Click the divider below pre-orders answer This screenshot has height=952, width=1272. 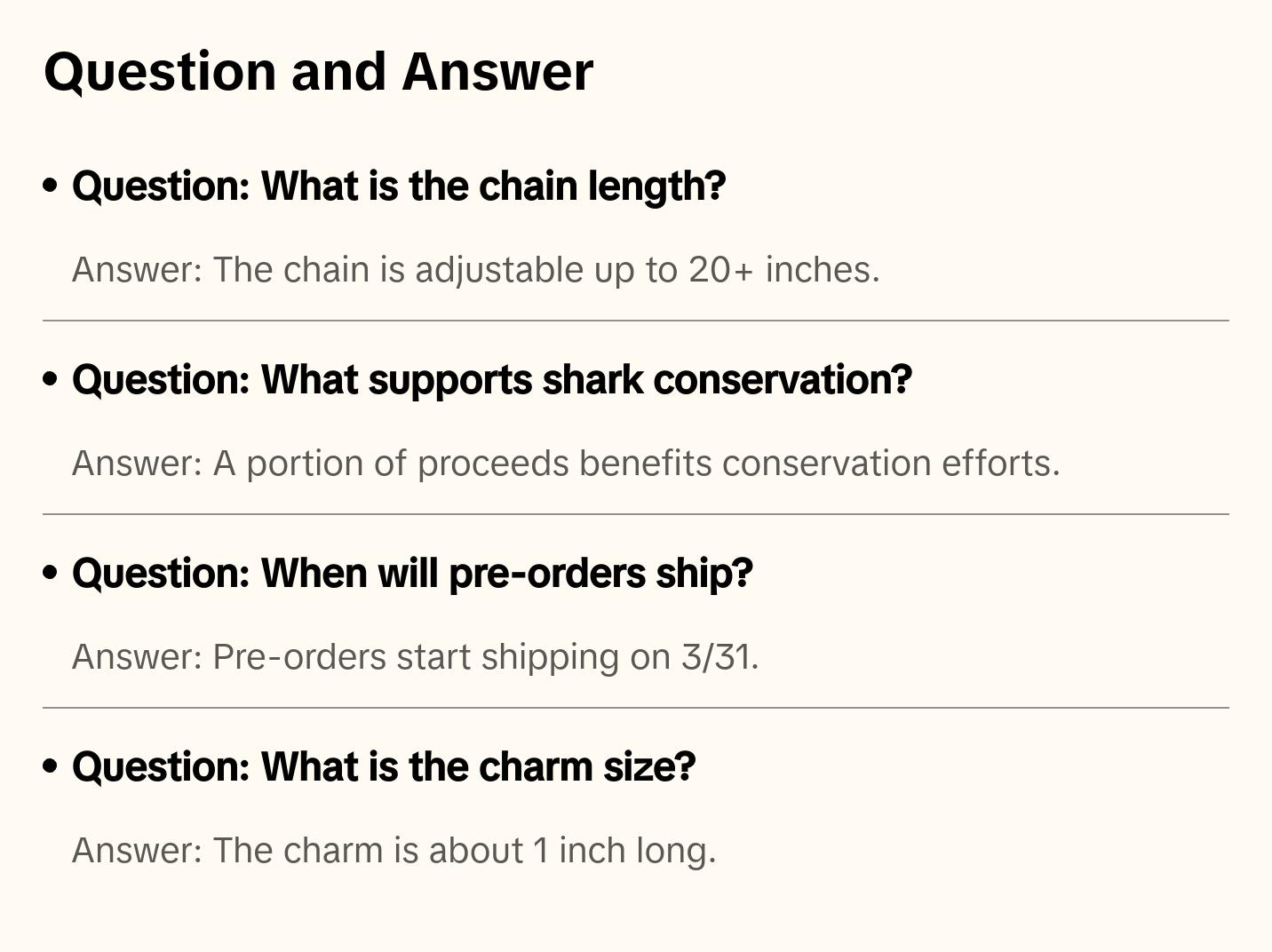point(636,708)
